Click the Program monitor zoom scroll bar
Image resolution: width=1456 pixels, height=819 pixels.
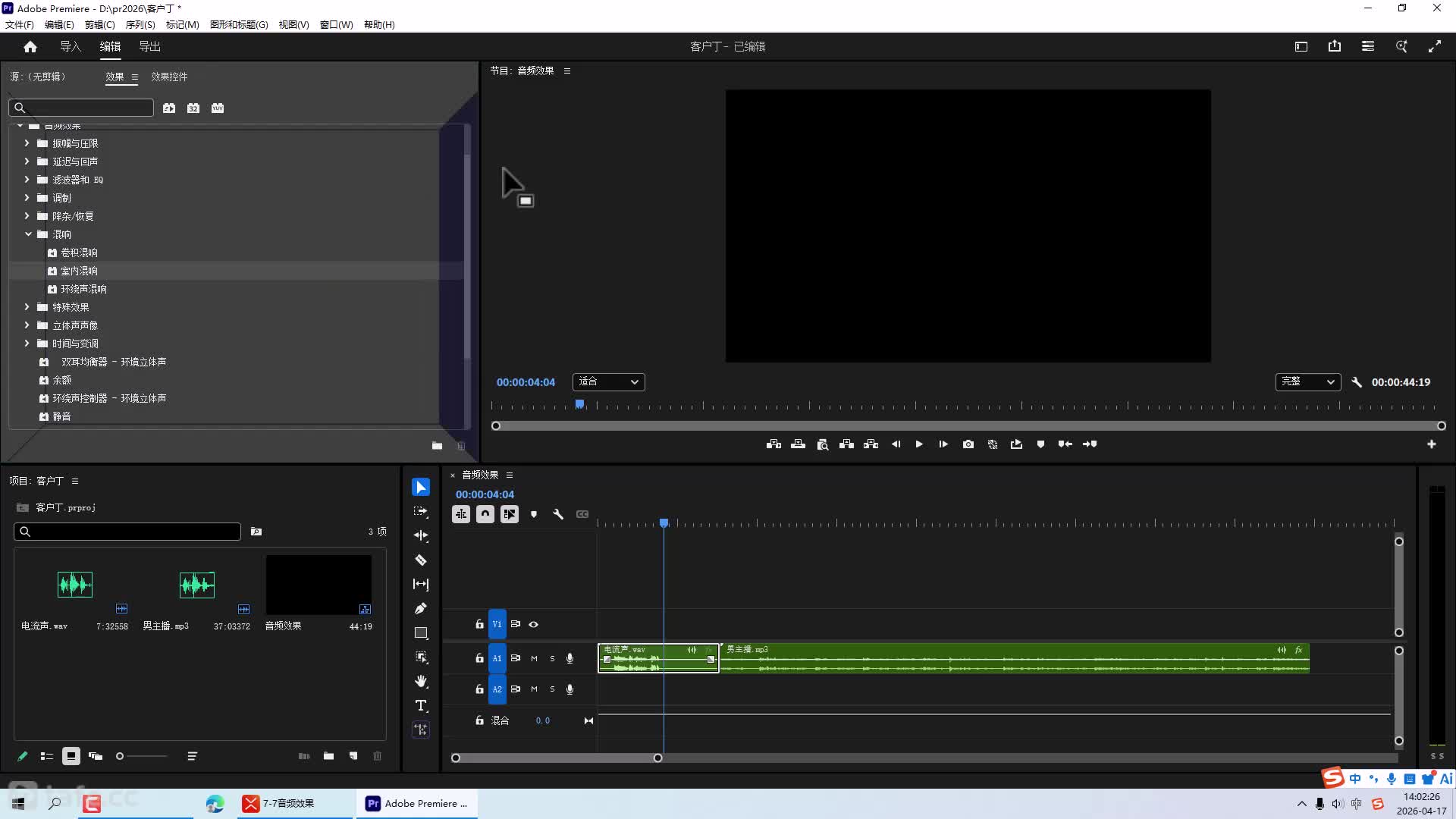tap(968, 426)
